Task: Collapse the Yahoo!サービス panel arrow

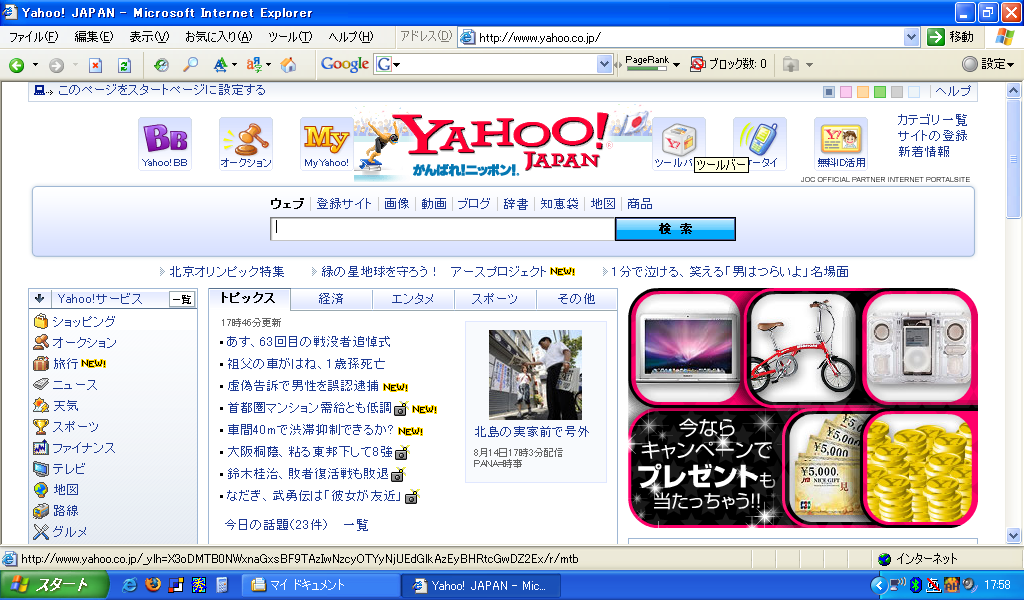Action: 39,298
